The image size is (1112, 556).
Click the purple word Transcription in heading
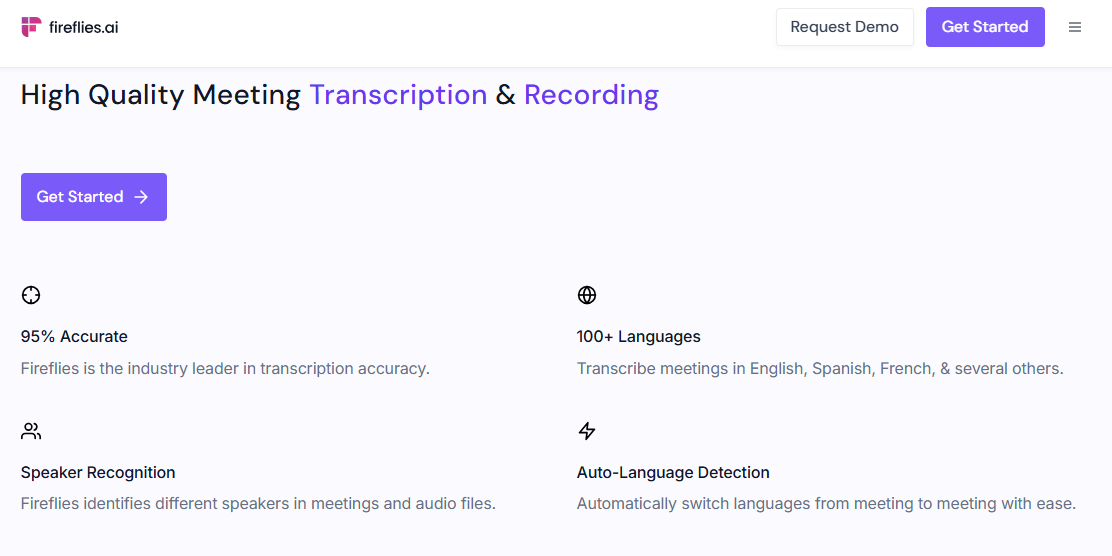click(399, 95)
